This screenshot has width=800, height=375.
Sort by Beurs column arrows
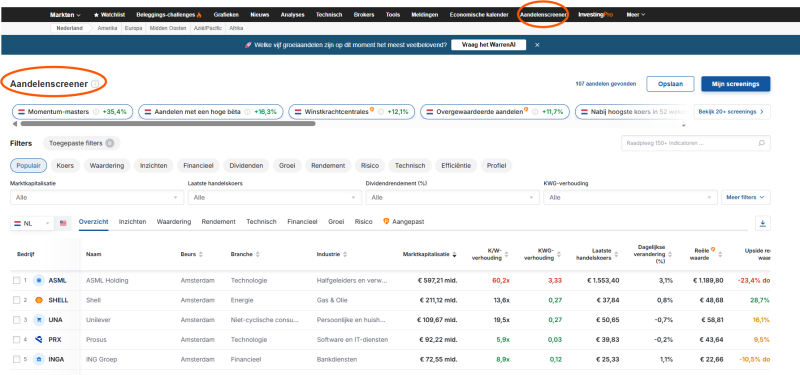(201, 255)
